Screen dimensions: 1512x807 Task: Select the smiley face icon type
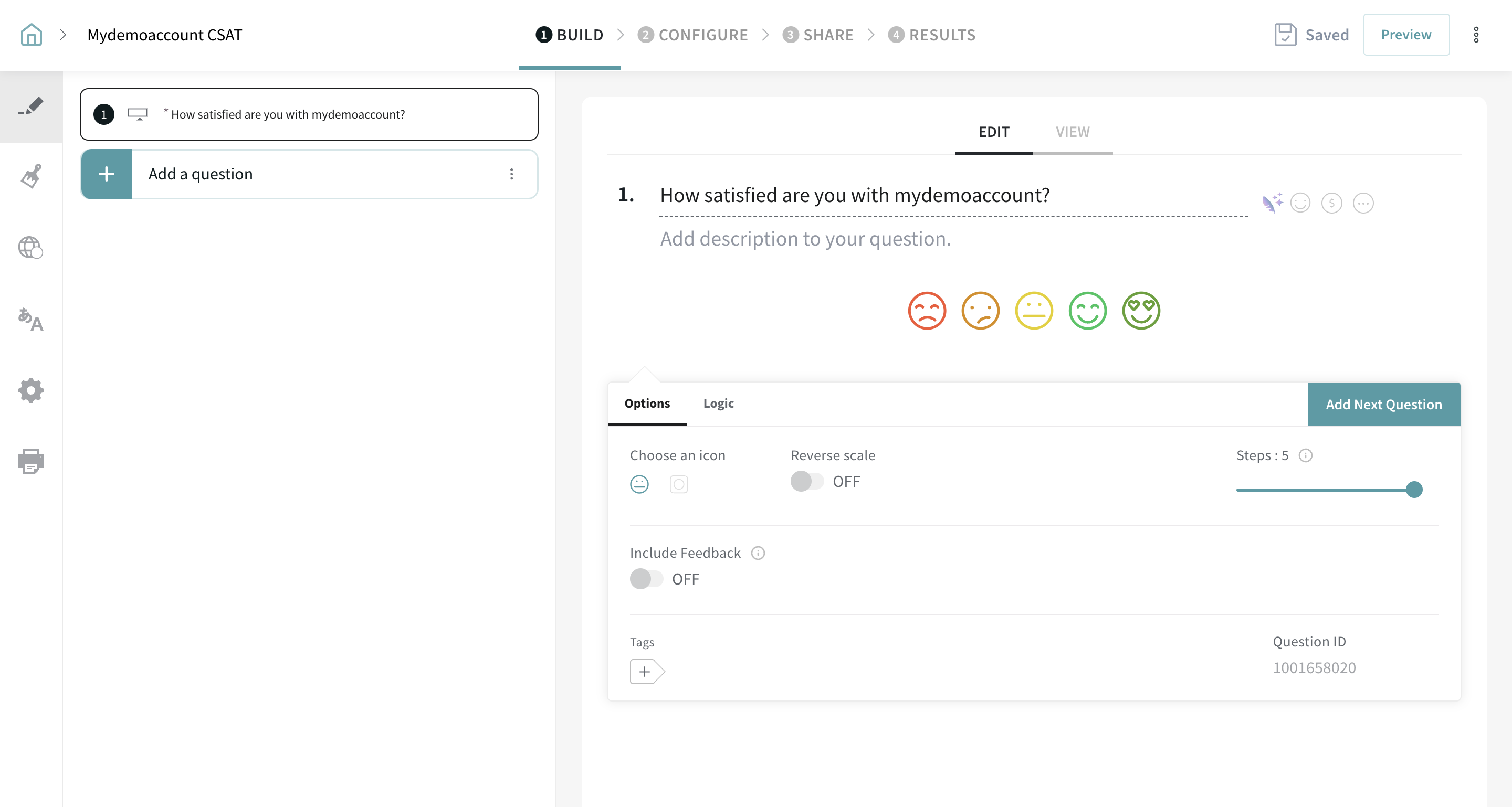click(639, 484)
